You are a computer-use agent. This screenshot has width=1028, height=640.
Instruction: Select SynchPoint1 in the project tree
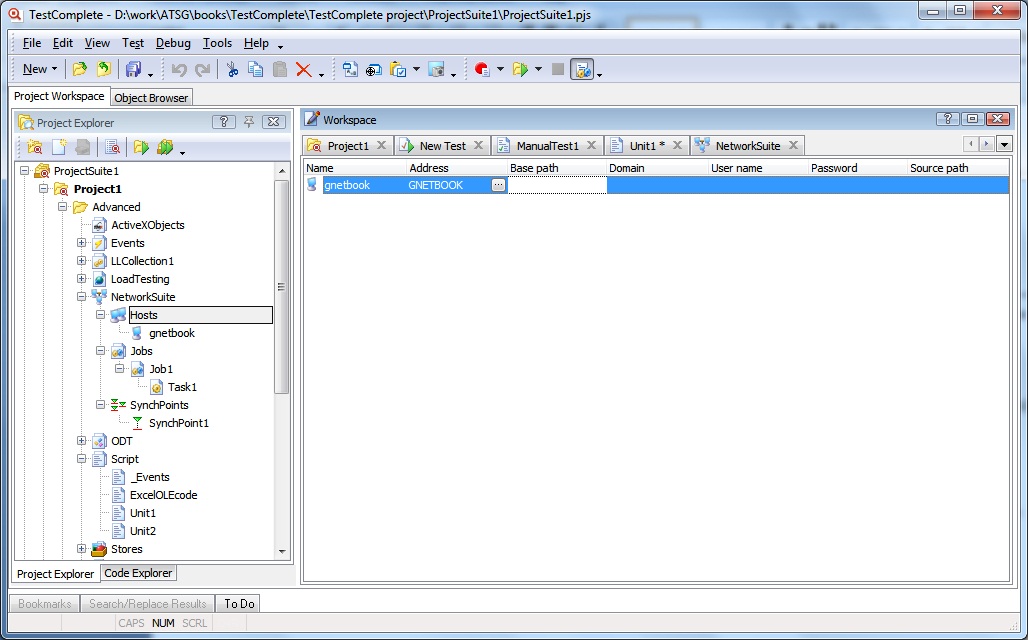click(x=178, y=423)
